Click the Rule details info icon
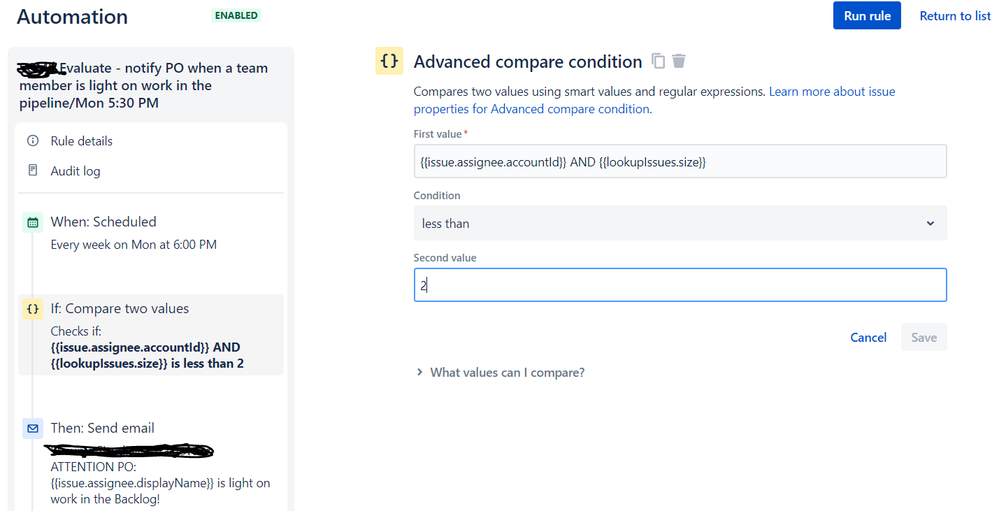 coord(32,141)
